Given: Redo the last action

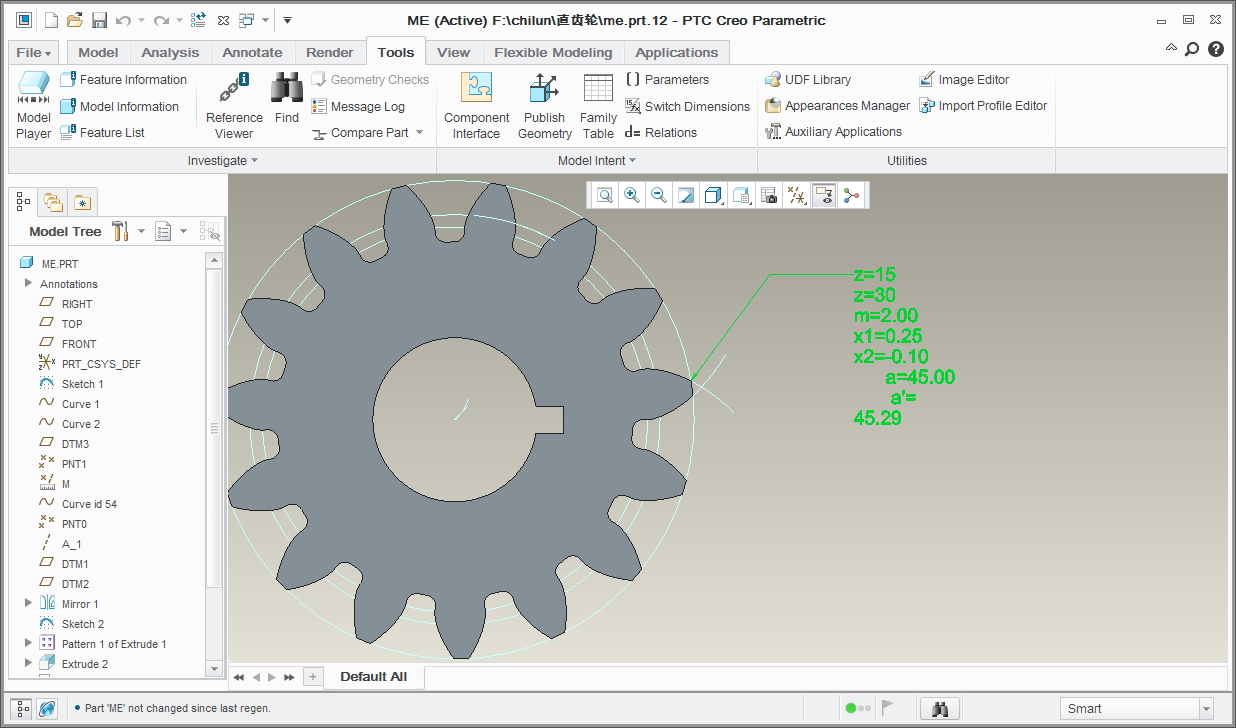Looking at the screenshot, I should (161, 20).
